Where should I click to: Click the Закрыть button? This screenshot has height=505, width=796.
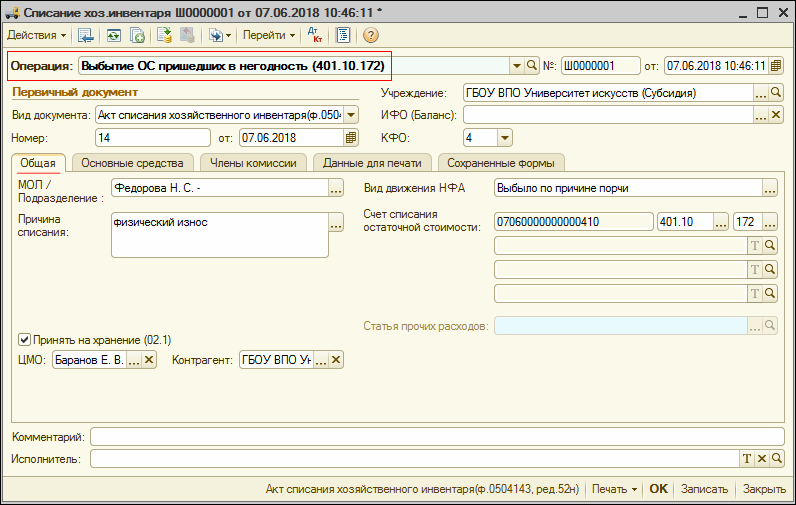[x=764, y=489]
